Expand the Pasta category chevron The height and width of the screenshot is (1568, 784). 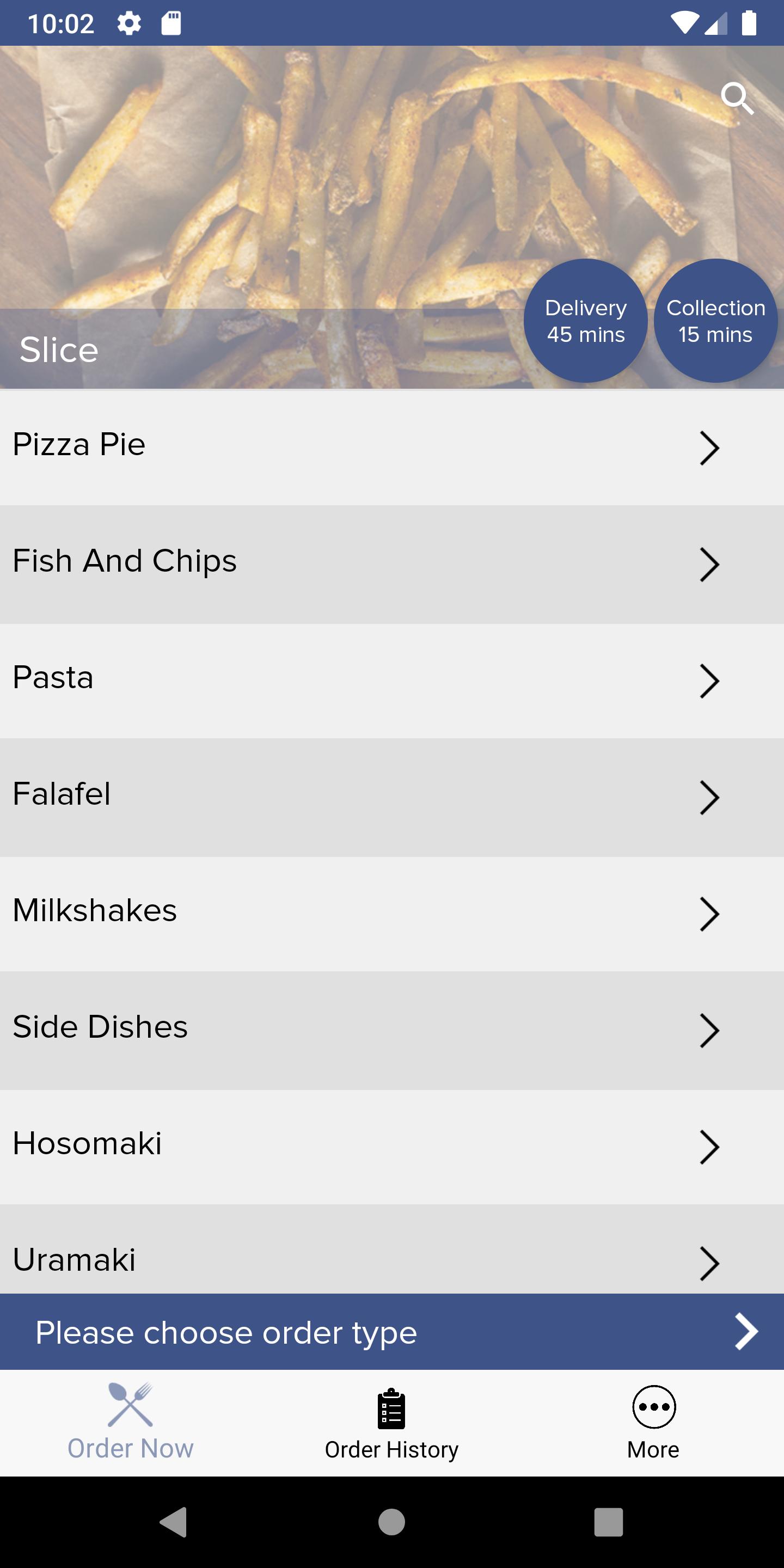click(709, 681)
